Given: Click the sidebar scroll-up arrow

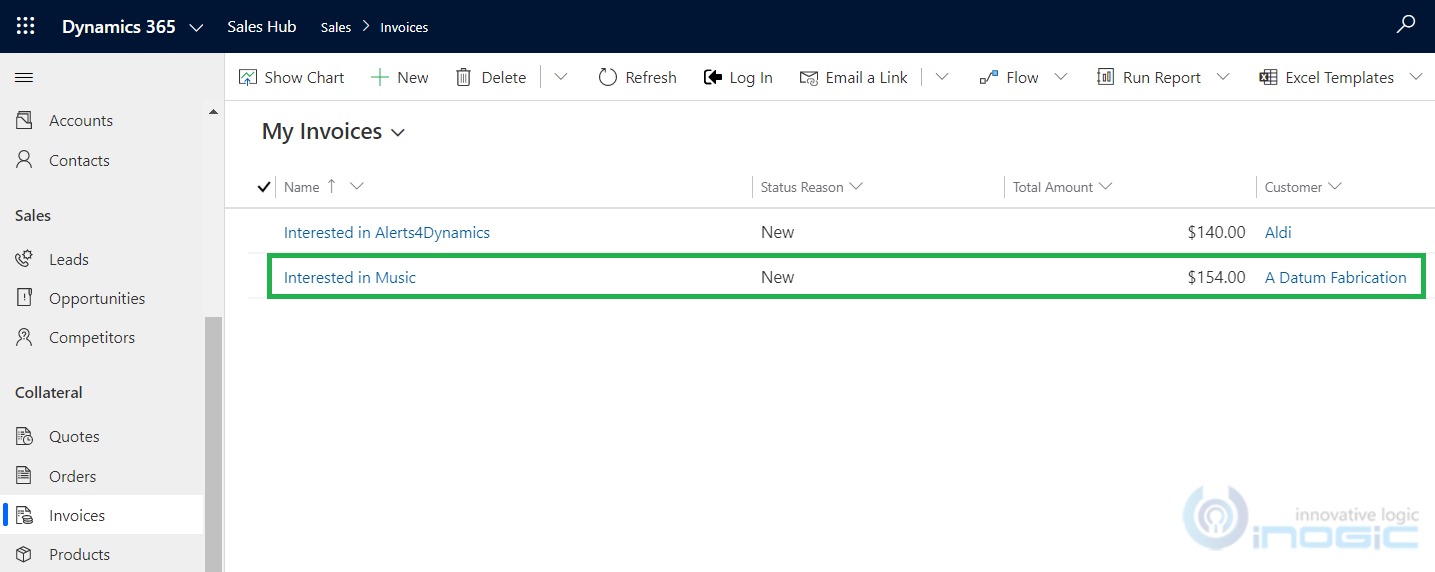Looking at the screenshot, I should tap(213, 112).
